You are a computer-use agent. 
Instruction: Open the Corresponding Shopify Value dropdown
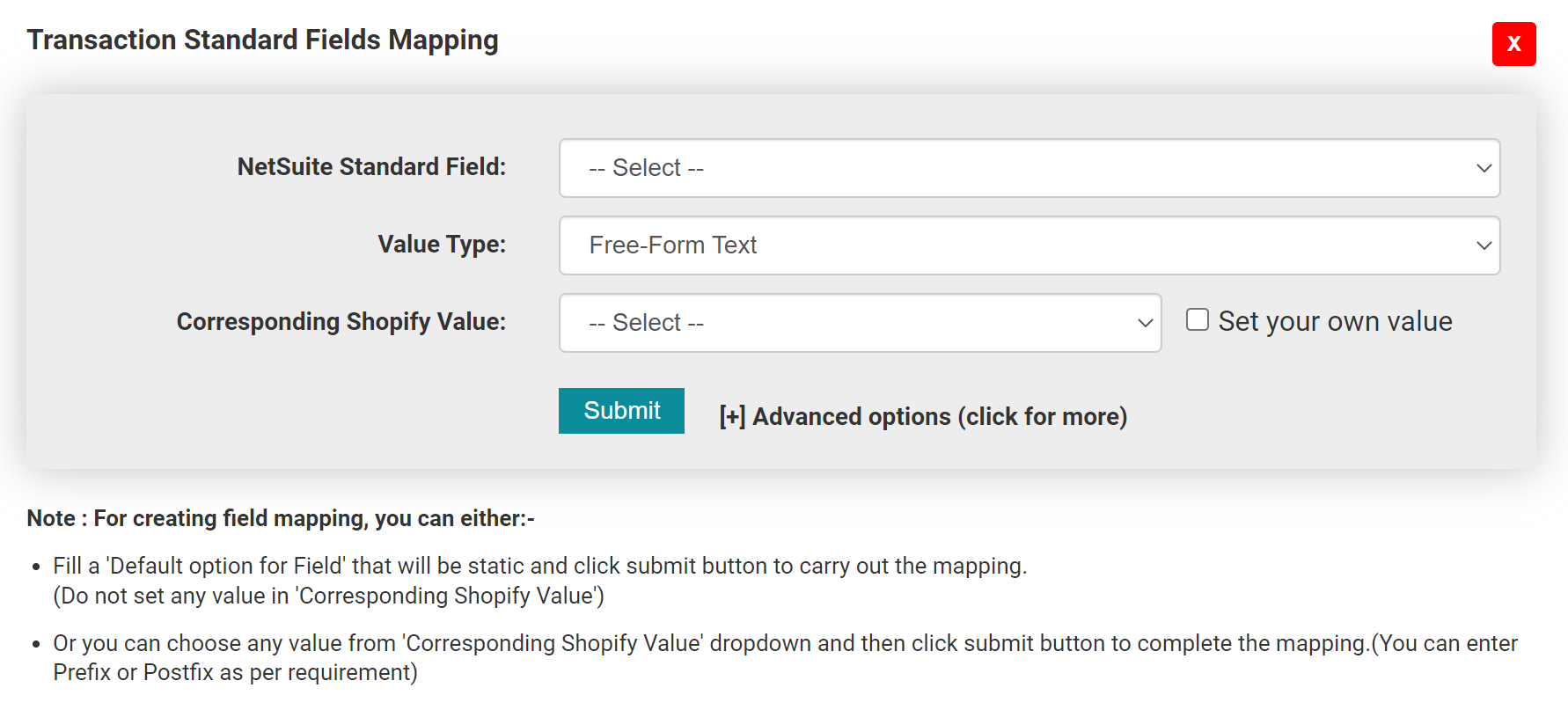(x=859, y=323)
